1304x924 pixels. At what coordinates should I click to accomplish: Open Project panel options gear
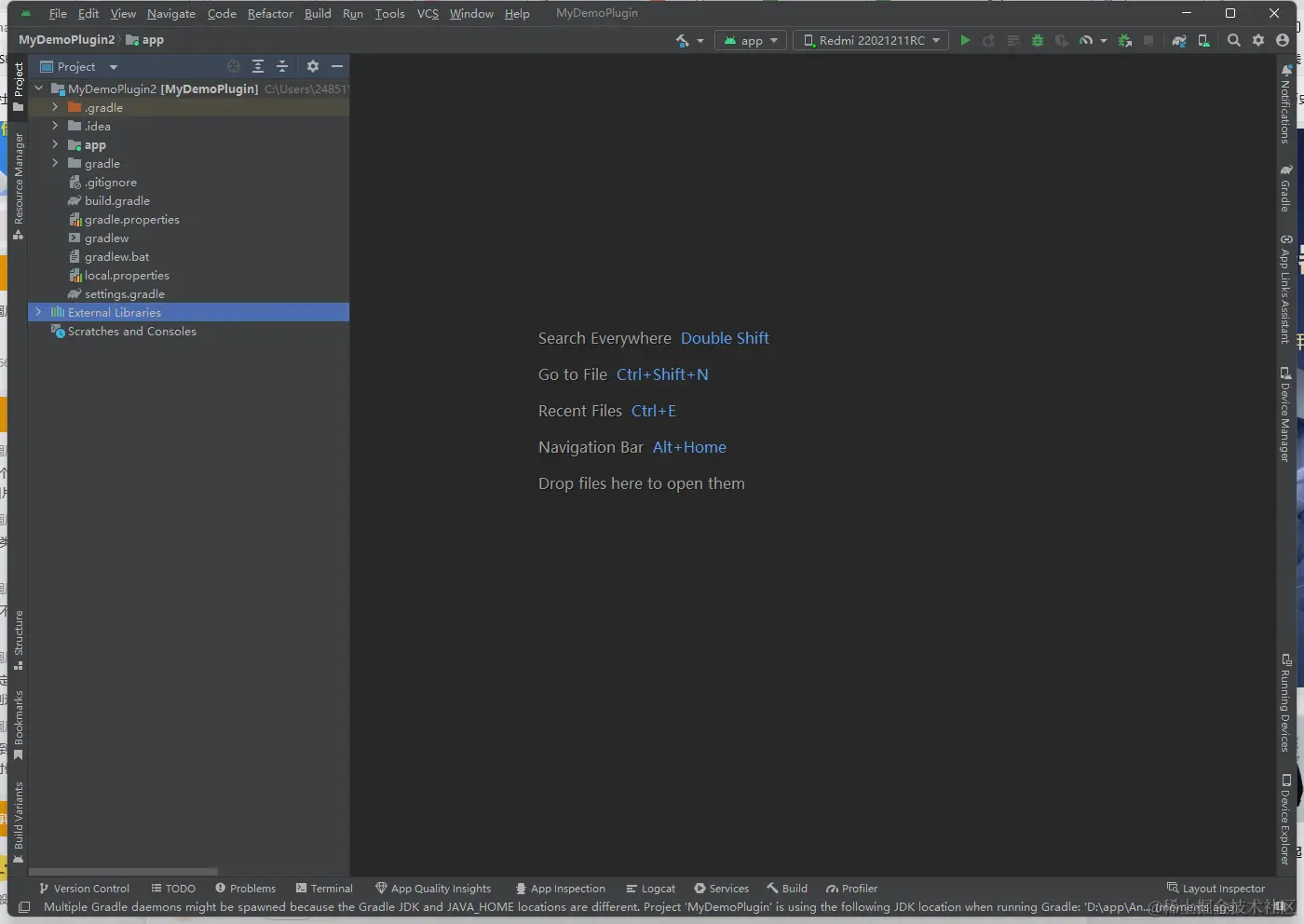pyautogui.click(x=313, y=66)
